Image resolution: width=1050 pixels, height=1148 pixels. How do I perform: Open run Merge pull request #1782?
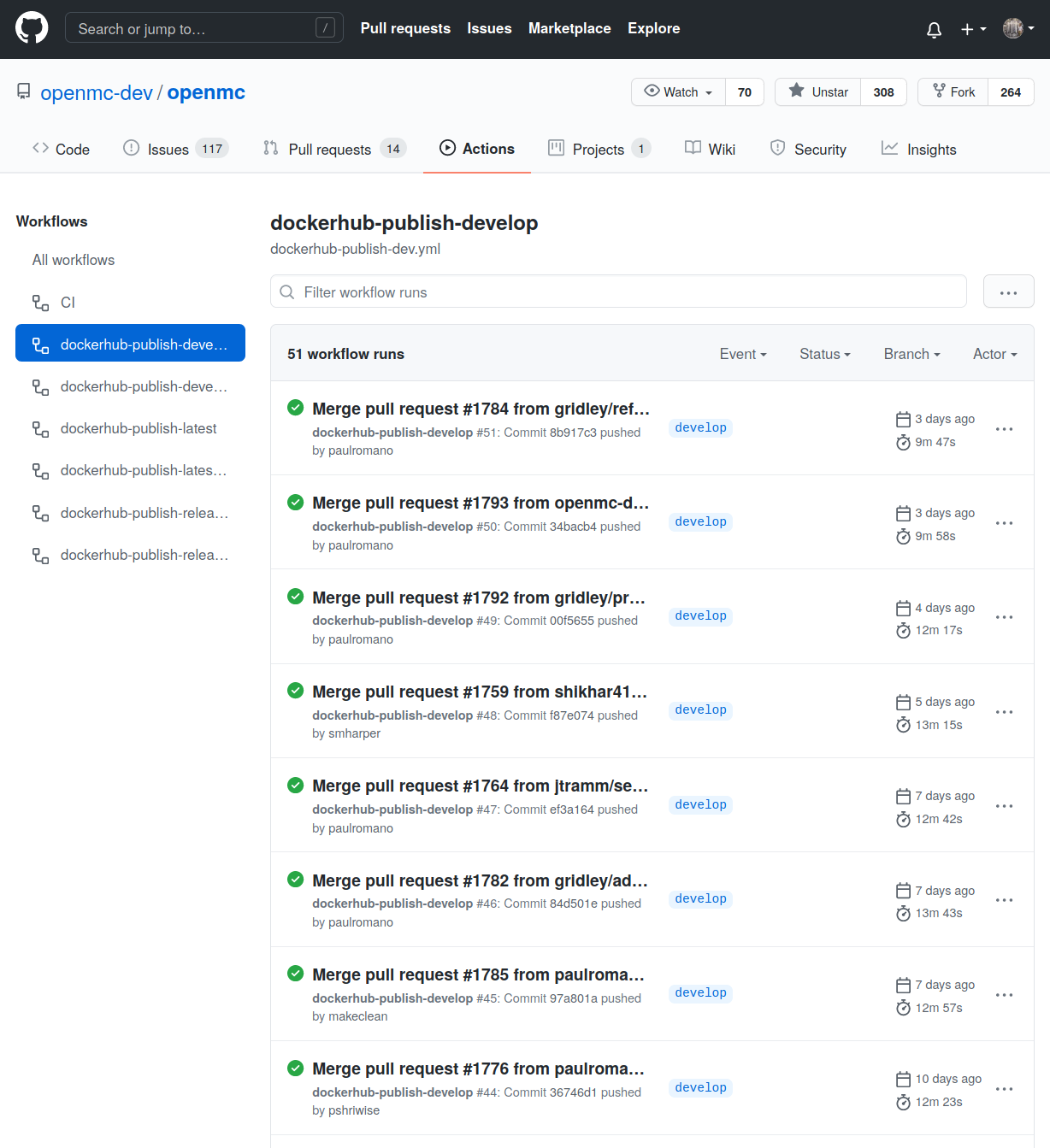(x=480, y=880)
